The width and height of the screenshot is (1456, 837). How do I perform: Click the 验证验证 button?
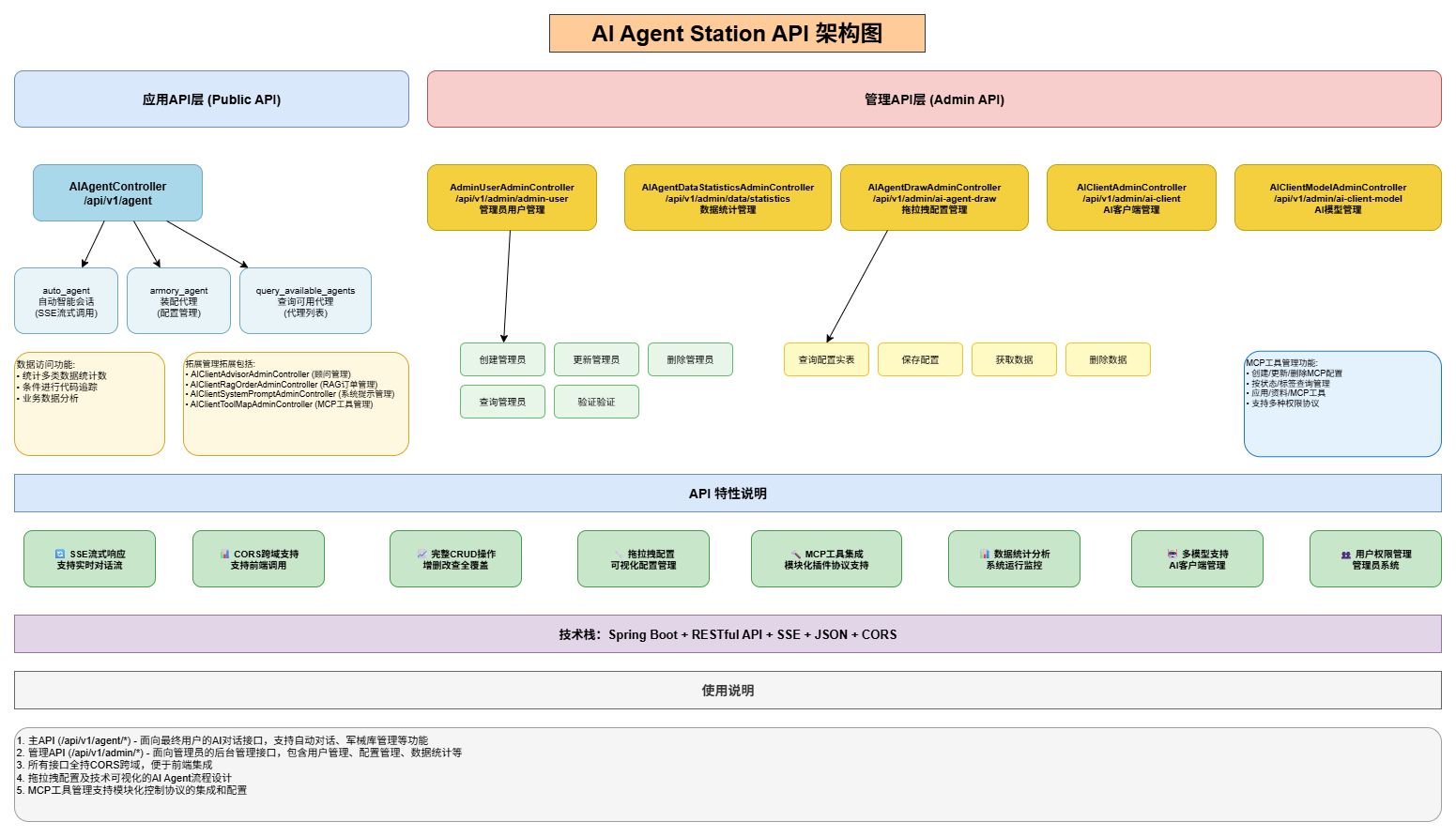596,401
